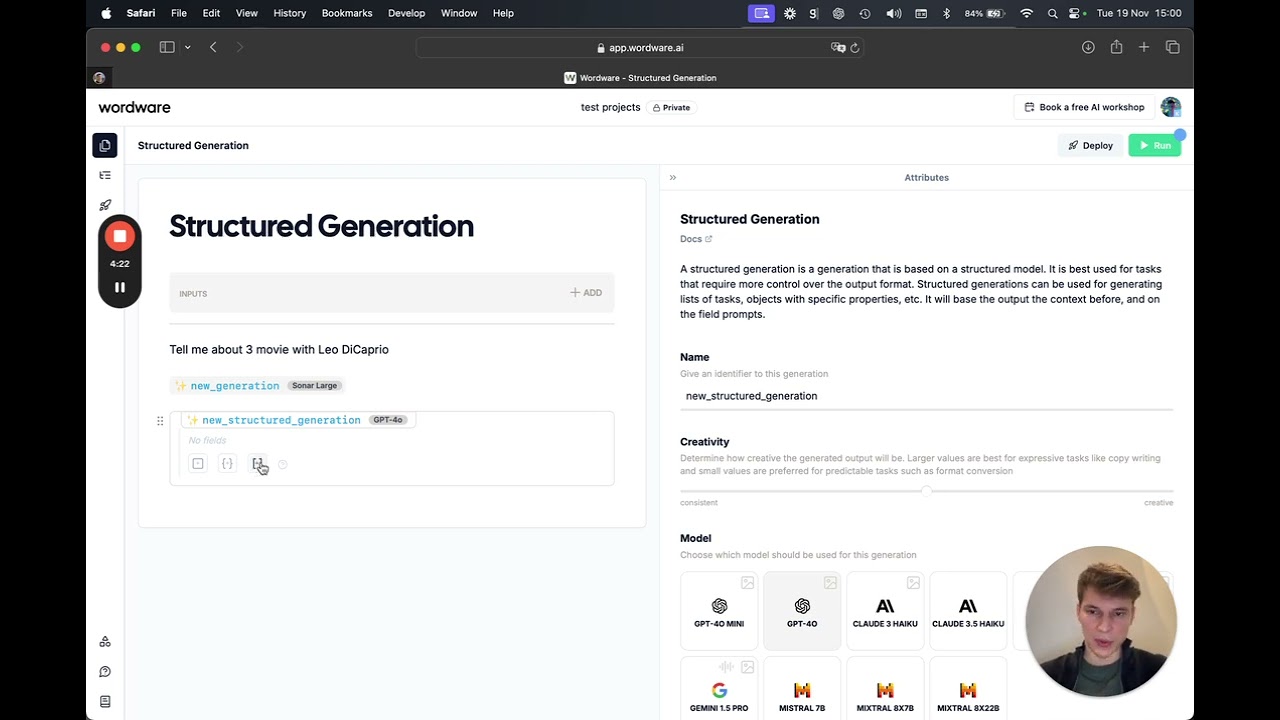Viewport: 1280px width, 720px height.
Task: Open the Window menu
Action: [459, 13]
